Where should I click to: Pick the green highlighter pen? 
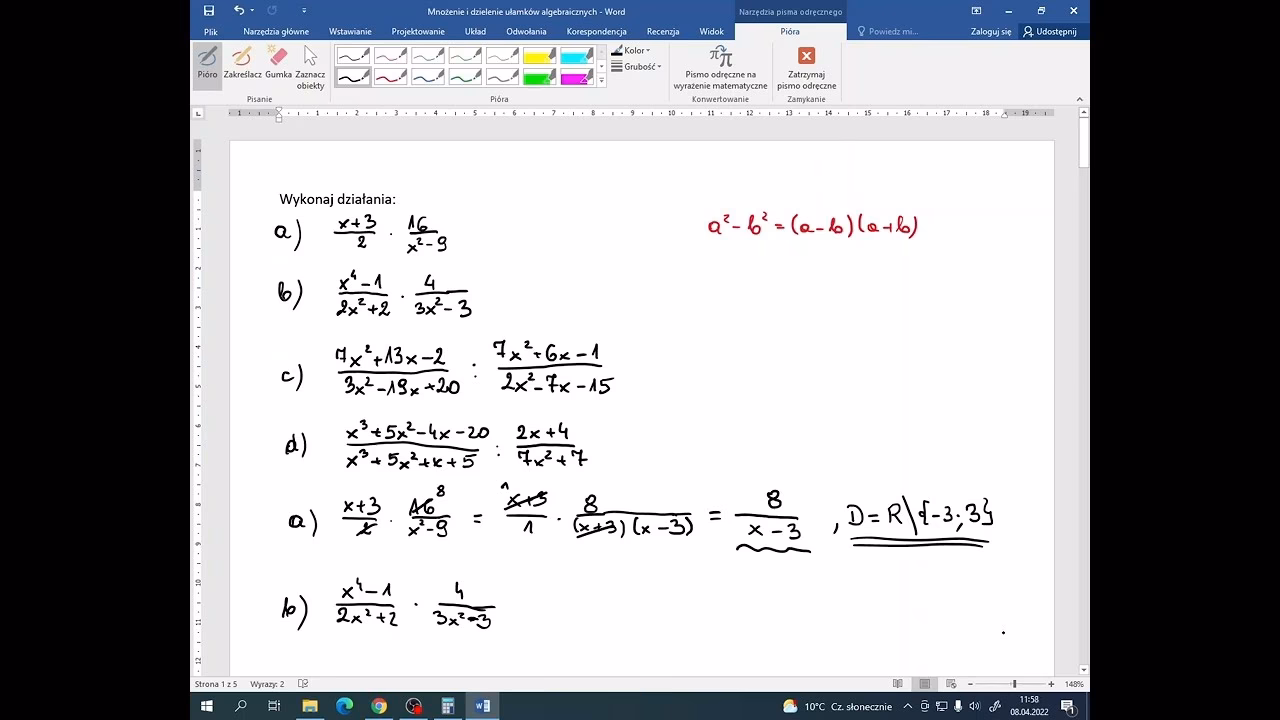[538, 77]
